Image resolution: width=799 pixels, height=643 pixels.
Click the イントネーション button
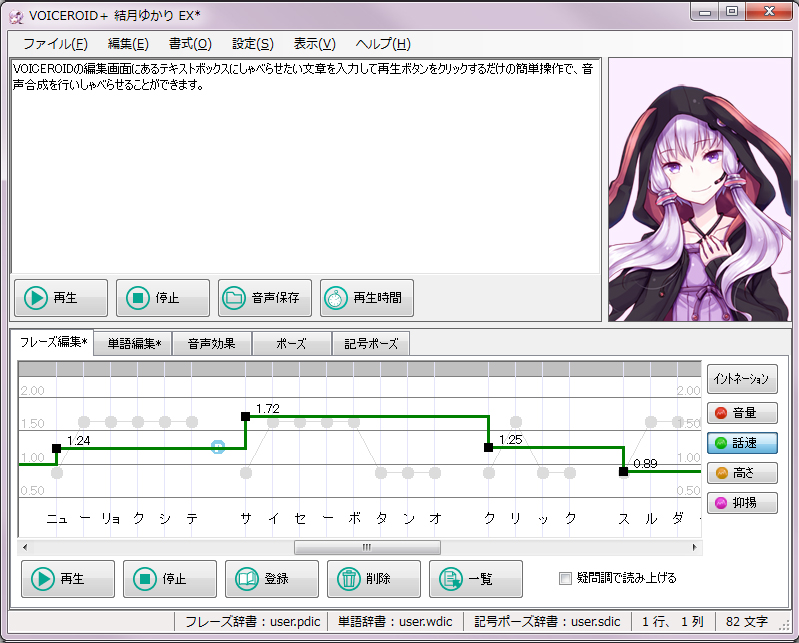click(x=742, y=379)
